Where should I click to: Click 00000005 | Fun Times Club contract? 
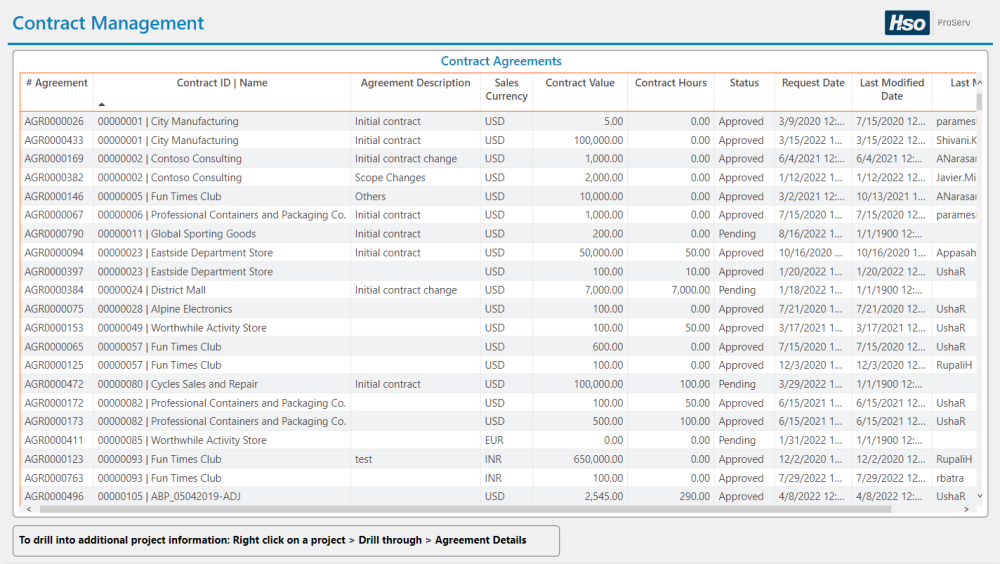click(x=159, y=197)
